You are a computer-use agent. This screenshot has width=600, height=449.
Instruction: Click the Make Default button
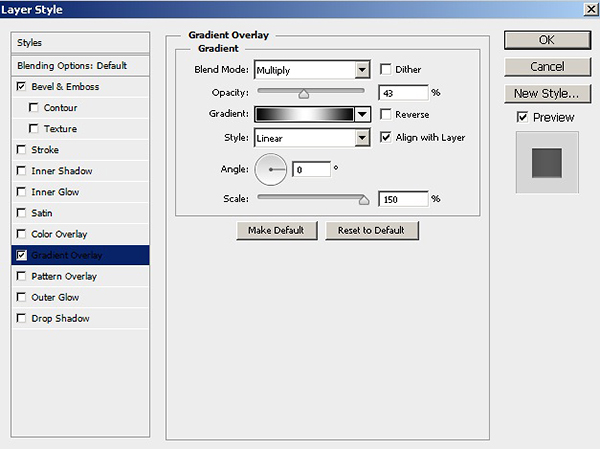coord(276,231)
